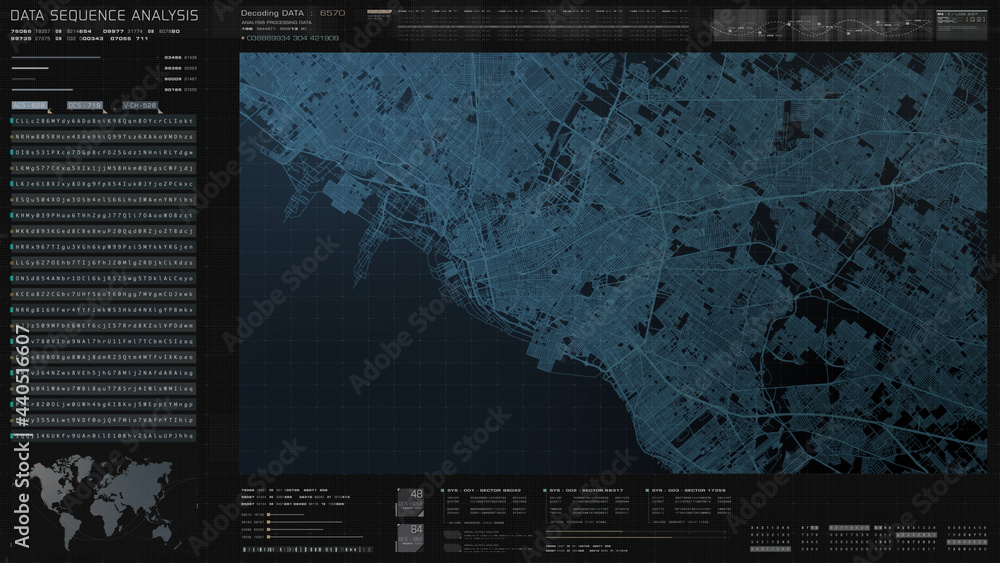Click the first orange slider handle in the bottom panel
Viewport: 1000px width, 563px height.
point(268,515)
